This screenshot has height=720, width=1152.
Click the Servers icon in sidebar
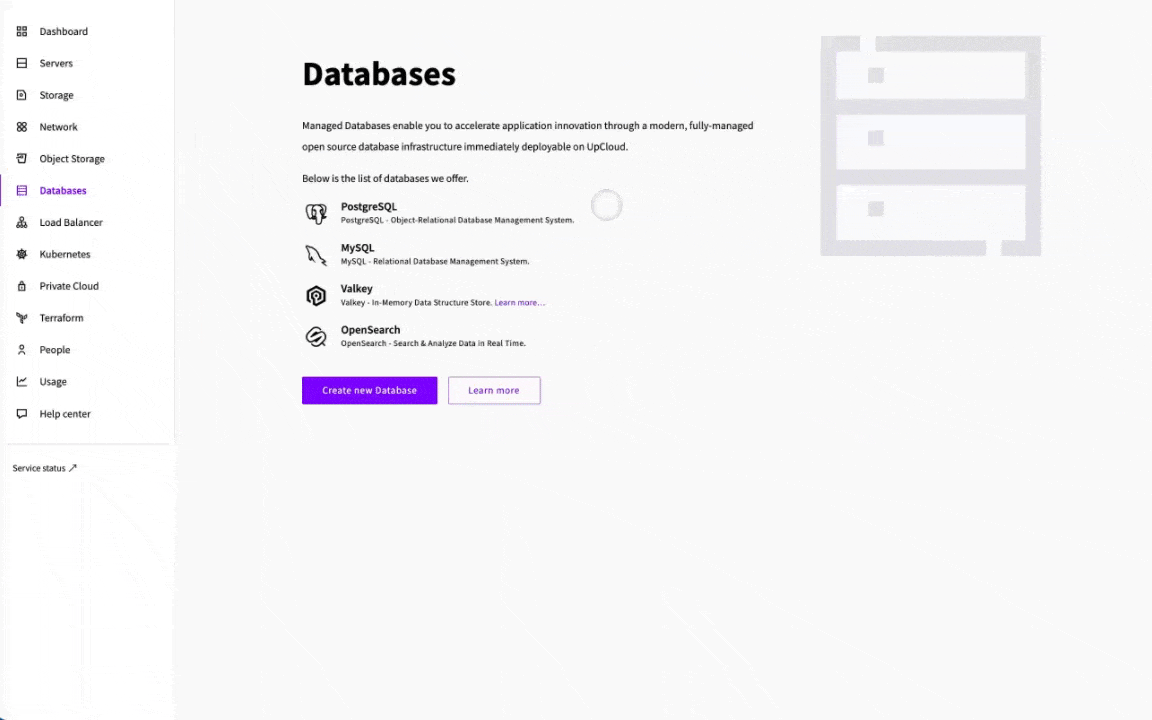(x=22, y=63)
